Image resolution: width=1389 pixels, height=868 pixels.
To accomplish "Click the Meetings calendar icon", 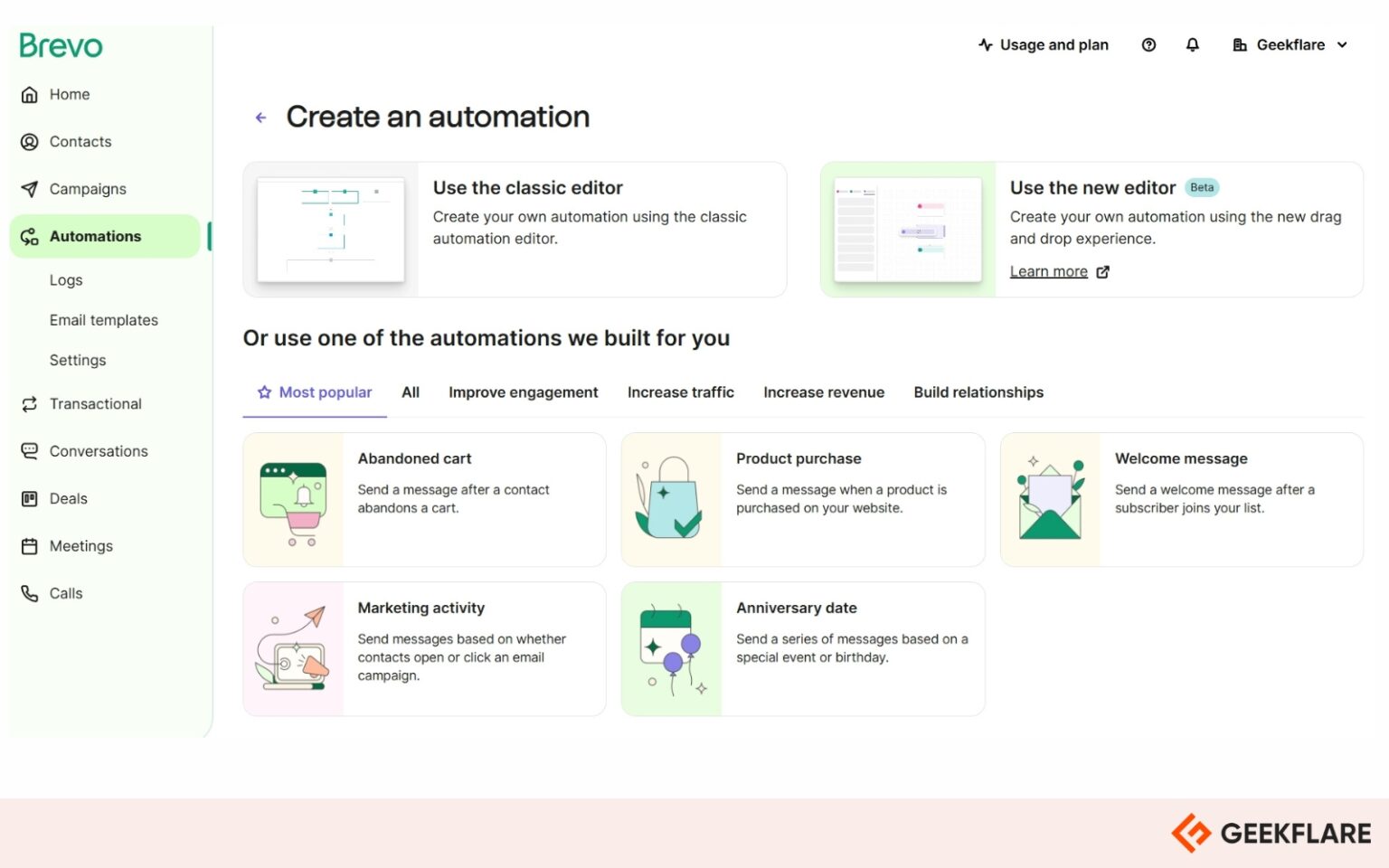I will coord(30,546).
